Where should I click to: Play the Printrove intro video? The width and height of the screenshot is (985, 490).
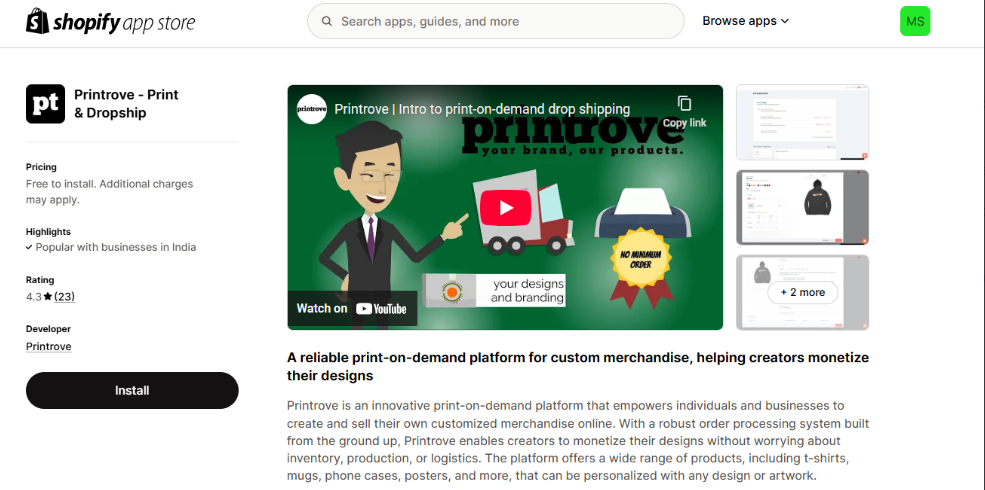[504, 208]
